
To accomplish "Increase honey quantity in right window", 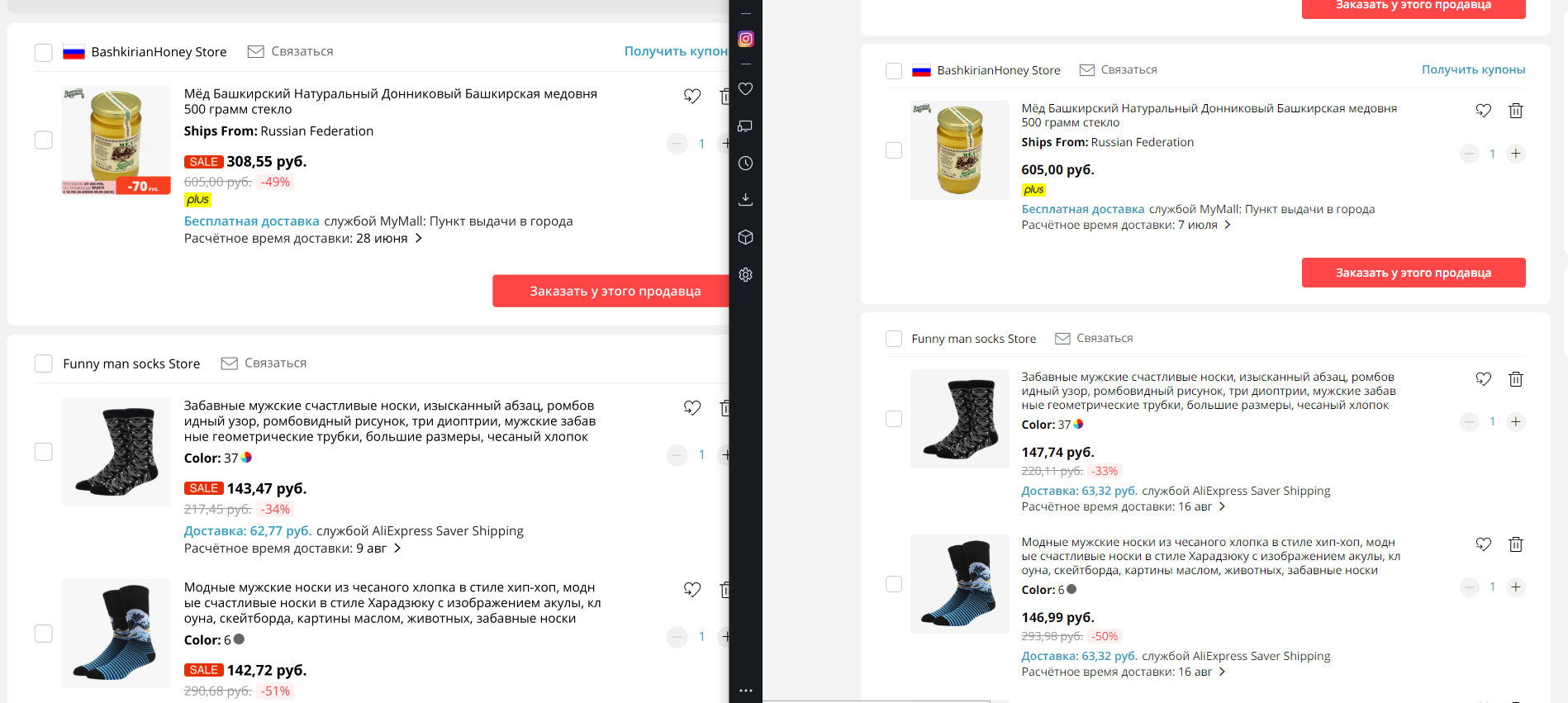I will (x=1516, y=154).
